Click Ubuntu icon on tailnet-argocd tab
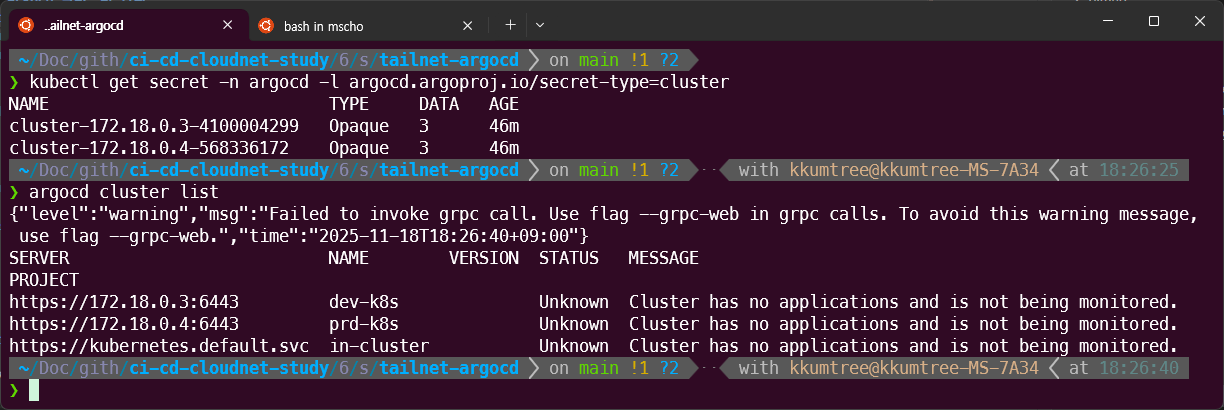The width and height of the screenshot is (1224, 410). click(26, 24)
